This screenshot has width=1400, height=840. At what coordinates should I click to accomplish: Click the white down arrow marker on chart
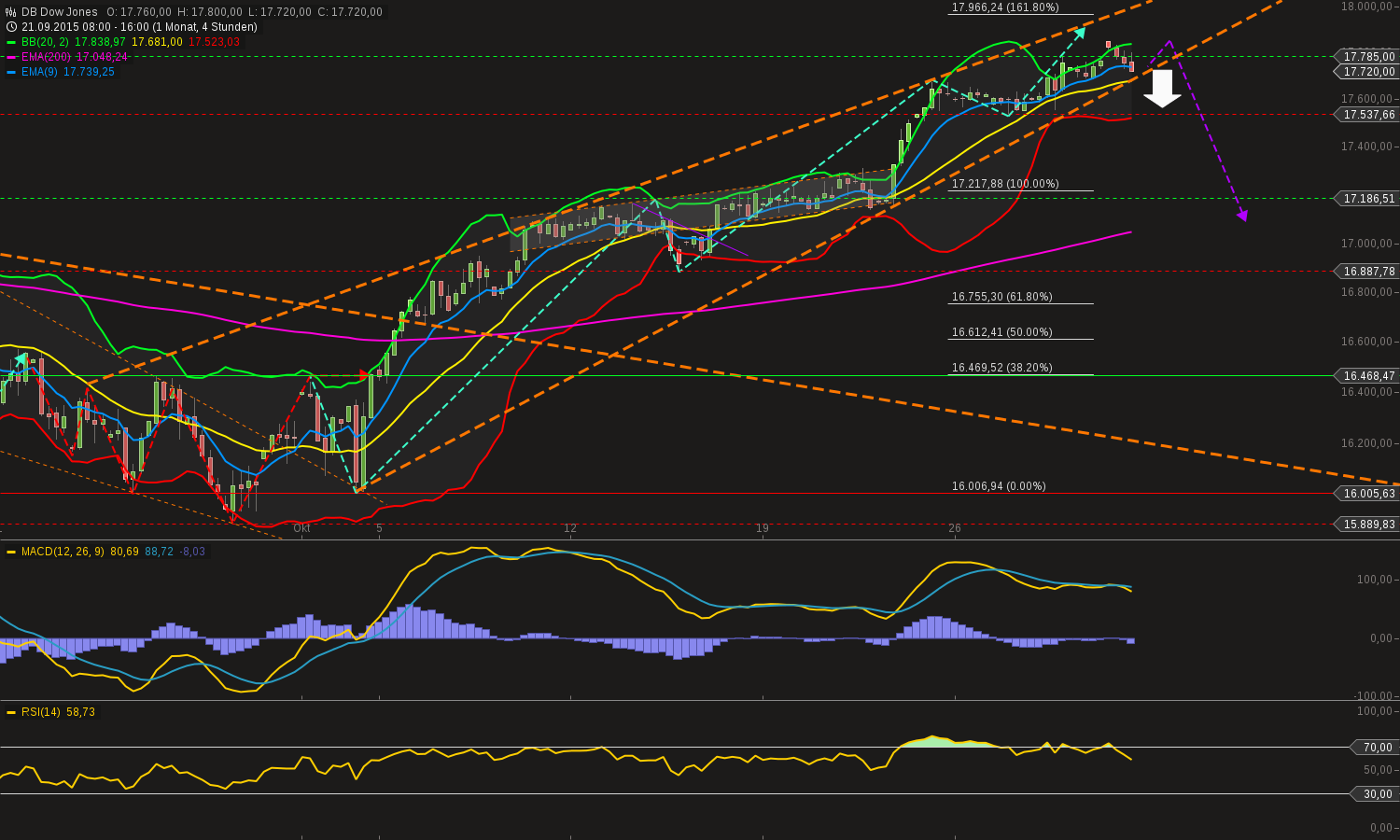point(1162,89)
